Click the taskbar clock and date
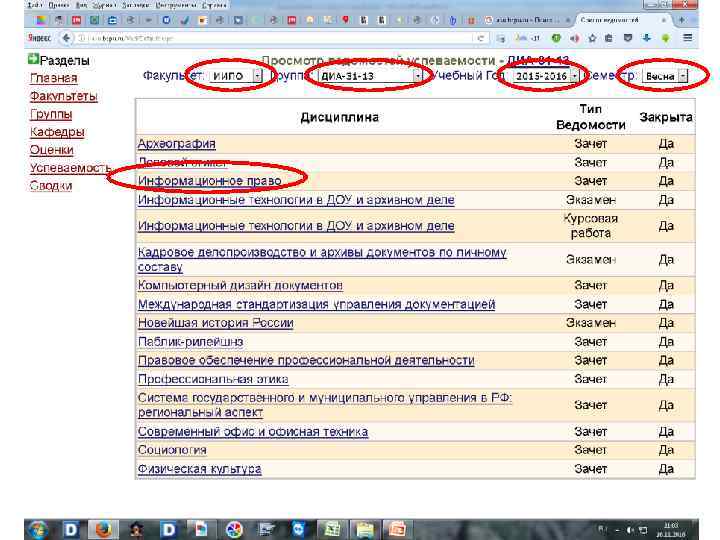 pyautogui.click(x=670, y=530)
